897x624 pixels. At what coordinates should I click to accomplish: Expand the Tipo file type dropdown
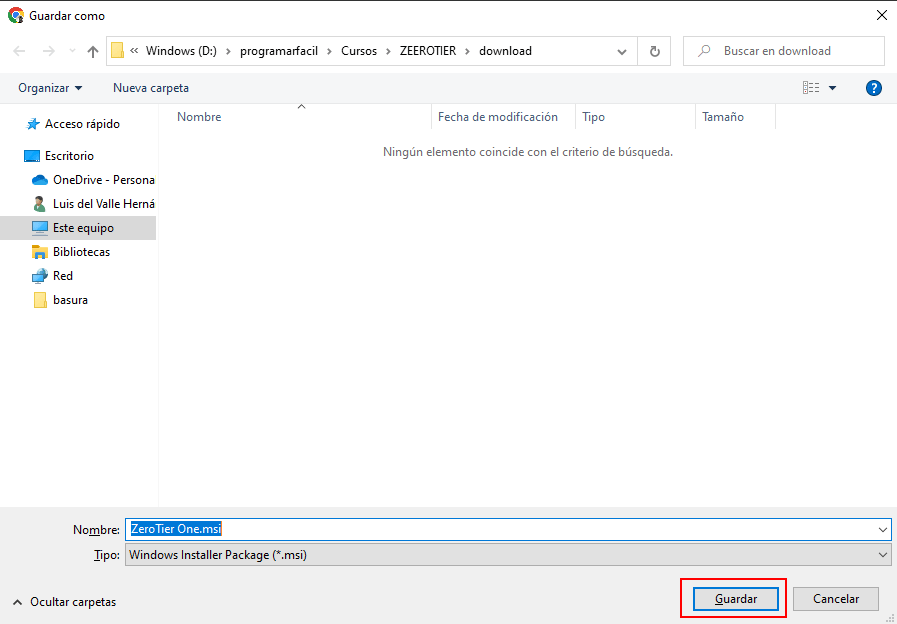(882, 554)
